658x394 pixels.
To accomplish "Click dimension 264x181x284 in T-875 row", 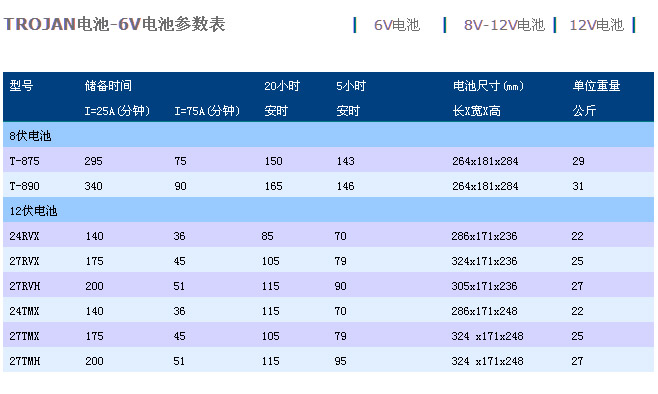I will (x=486, y=161).
